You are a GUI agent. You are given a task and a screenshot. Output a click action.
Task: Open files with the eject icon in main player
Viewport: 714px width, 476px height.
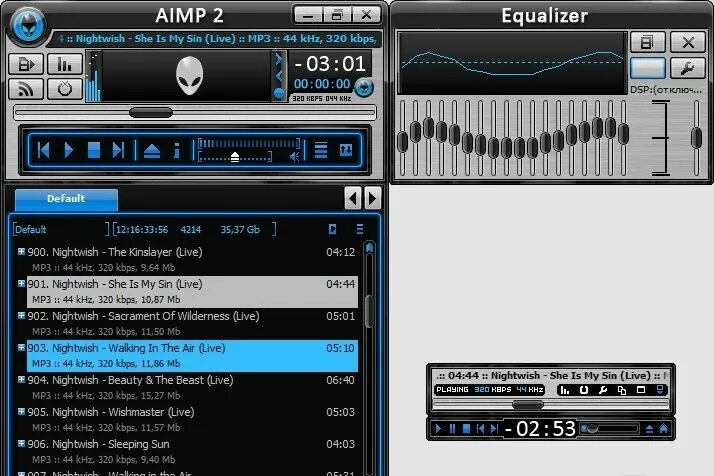point(152,151)
